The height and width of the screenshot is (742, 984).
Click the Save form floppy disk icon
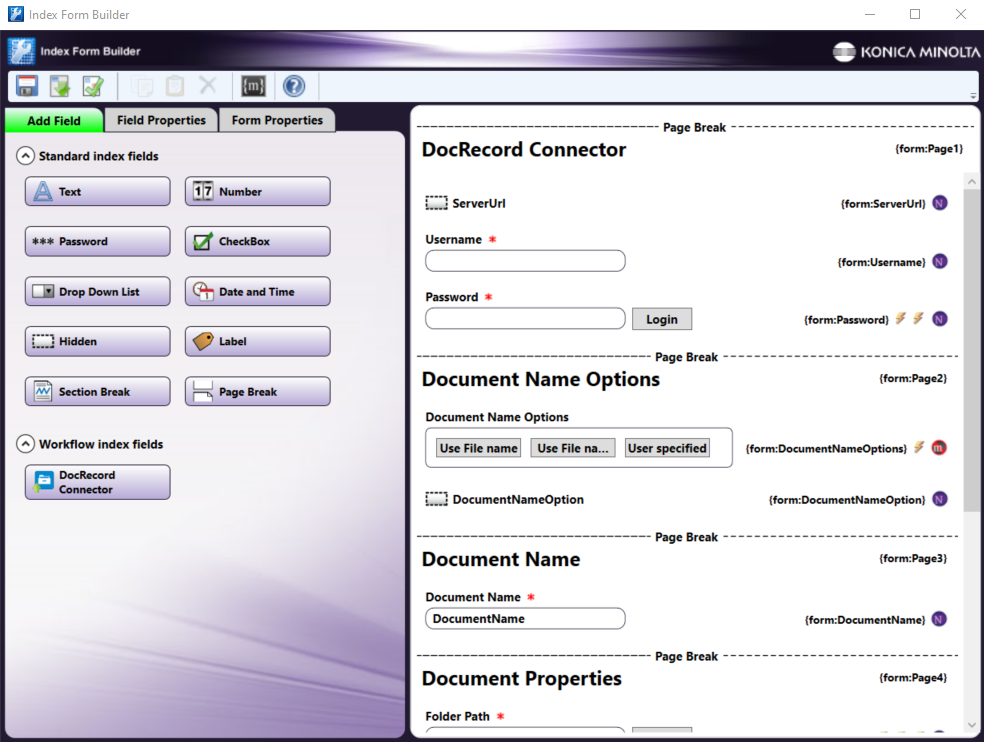coord(27,86)
